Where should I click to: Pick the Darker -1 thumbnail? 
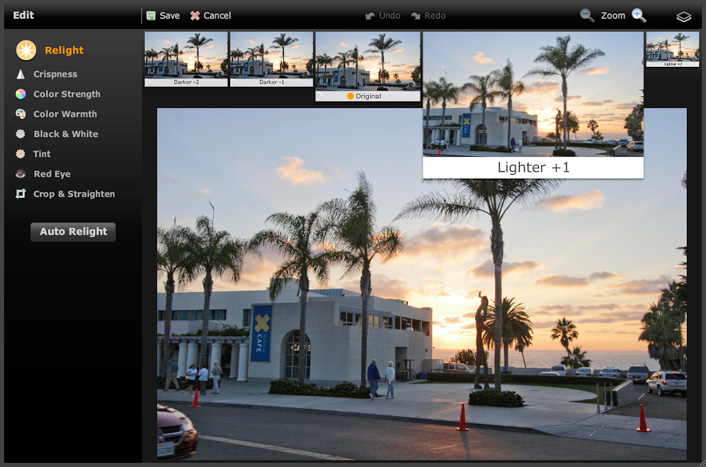(x=271, y=58)
